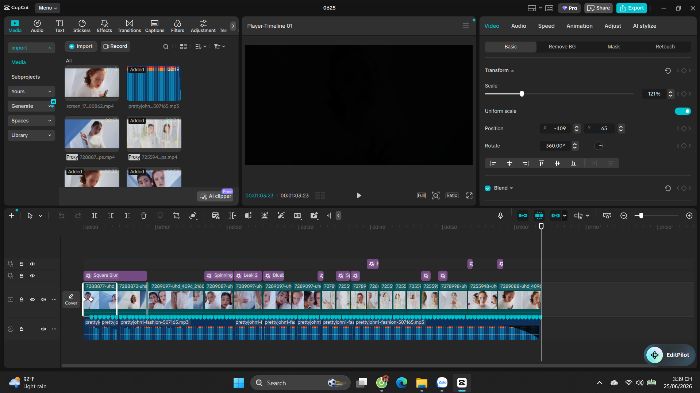Toggle the Blend checkbox
This screenshot has height=393, width=700.
click(488, 188)
